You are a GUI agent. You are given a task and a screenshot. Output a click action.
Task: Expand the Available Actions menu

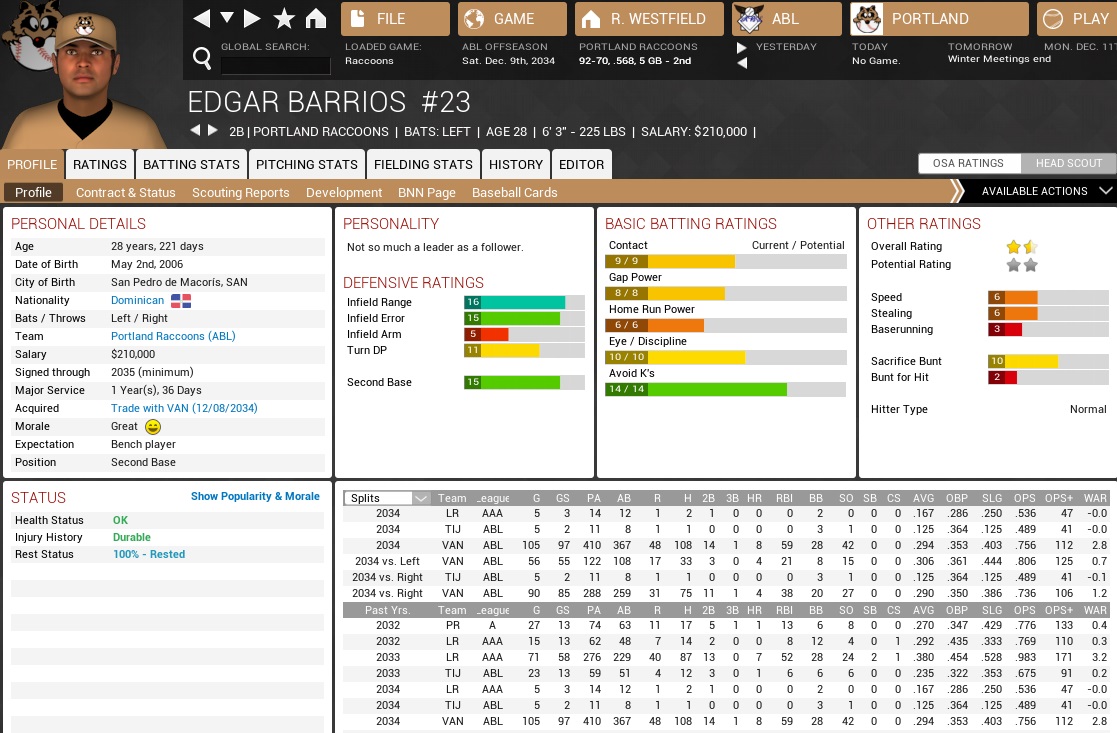click(x=1038, y=191)
